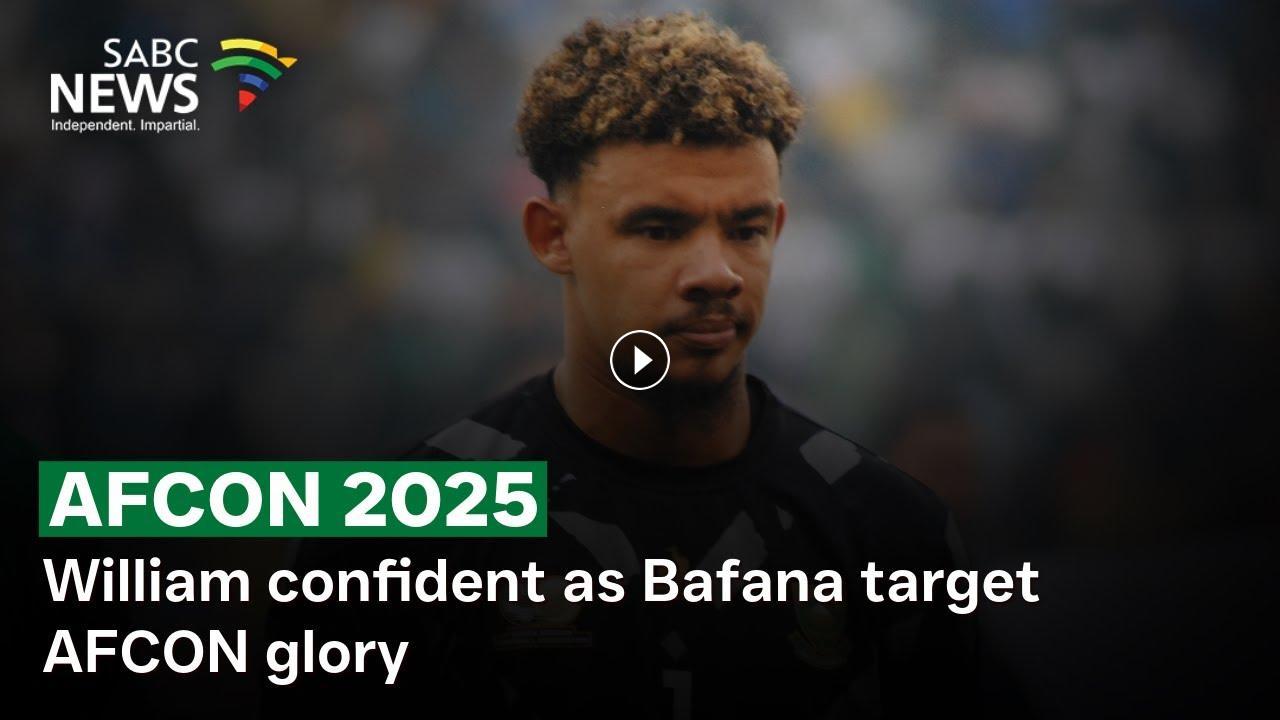Click the word 'NEWS' in the logo
This screenshot has width=1280, height=720.
pos(124,93)
